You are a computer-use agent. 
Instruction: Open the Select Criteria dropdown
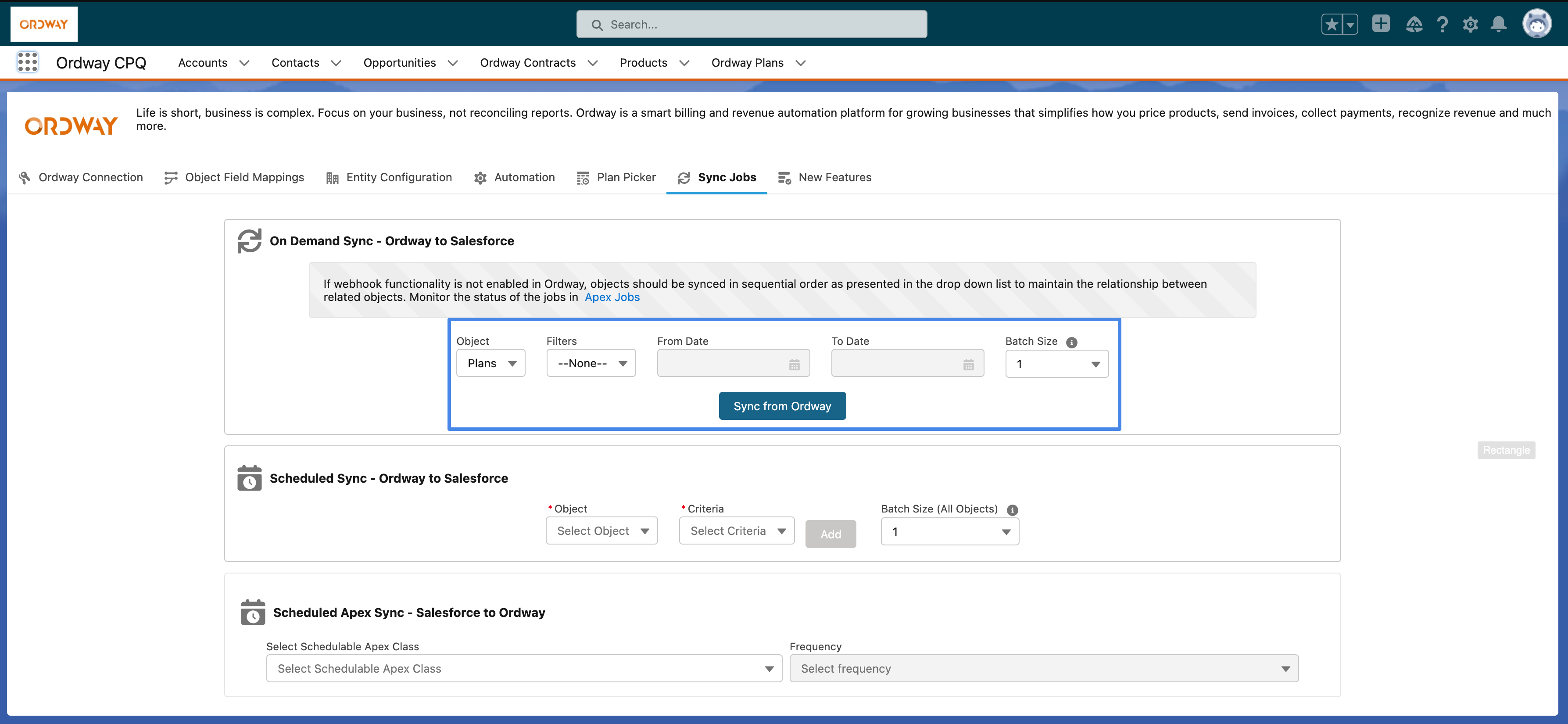coord(737,530)
